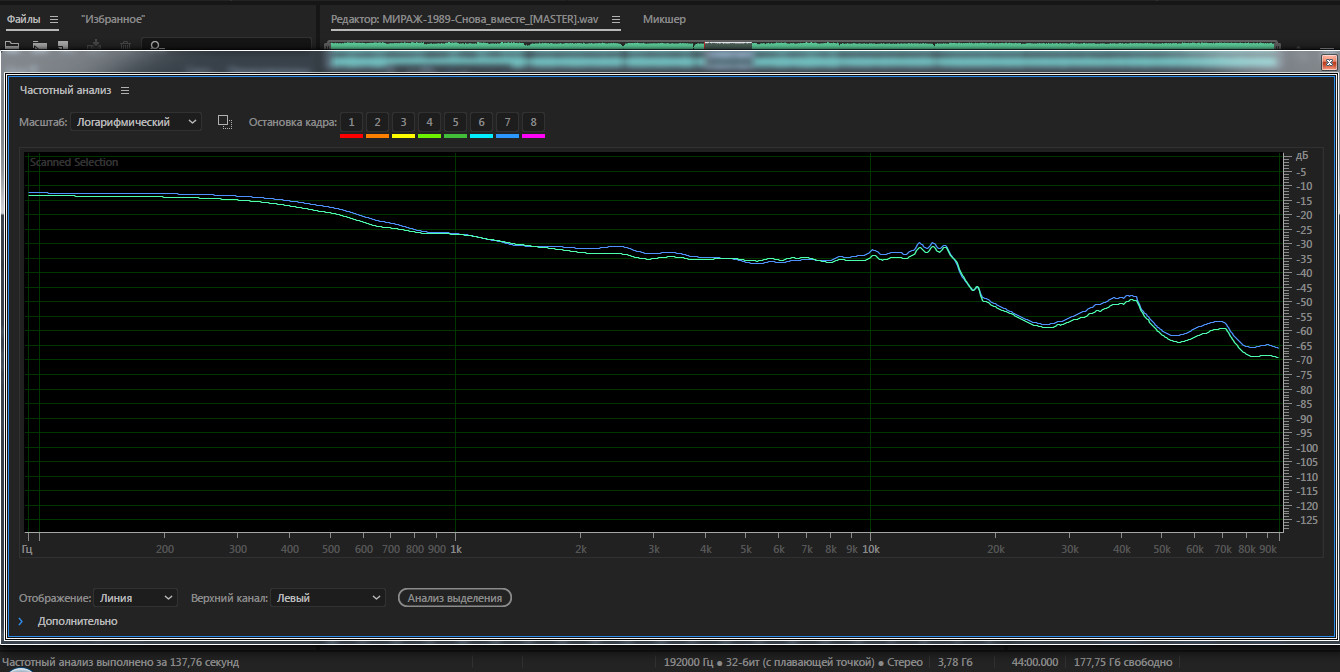1340x672 pixels.
Task: Open the Верхний канал dropdown set to Левый
Action: [328, 598]
